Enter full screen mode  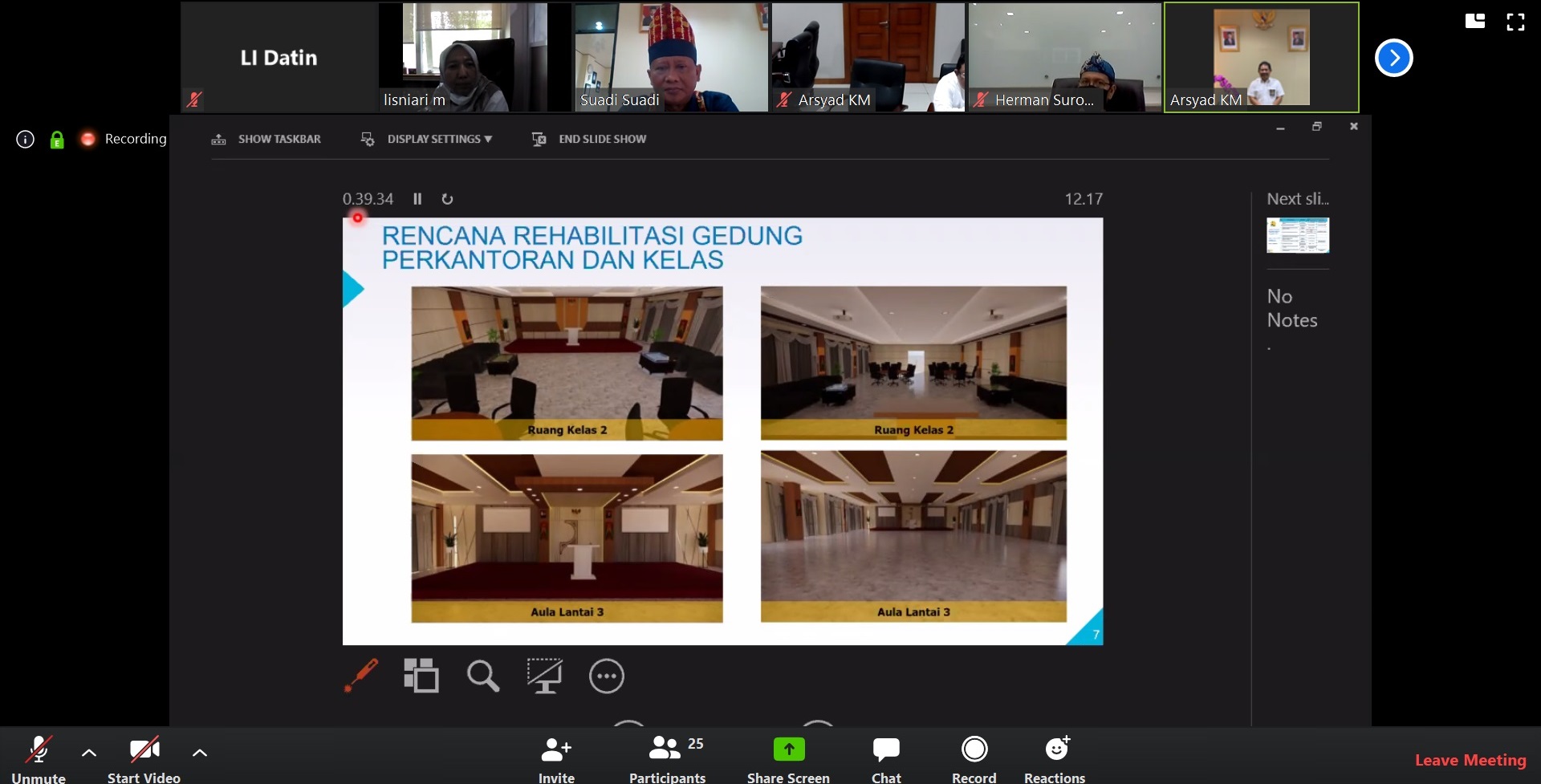1515,22
